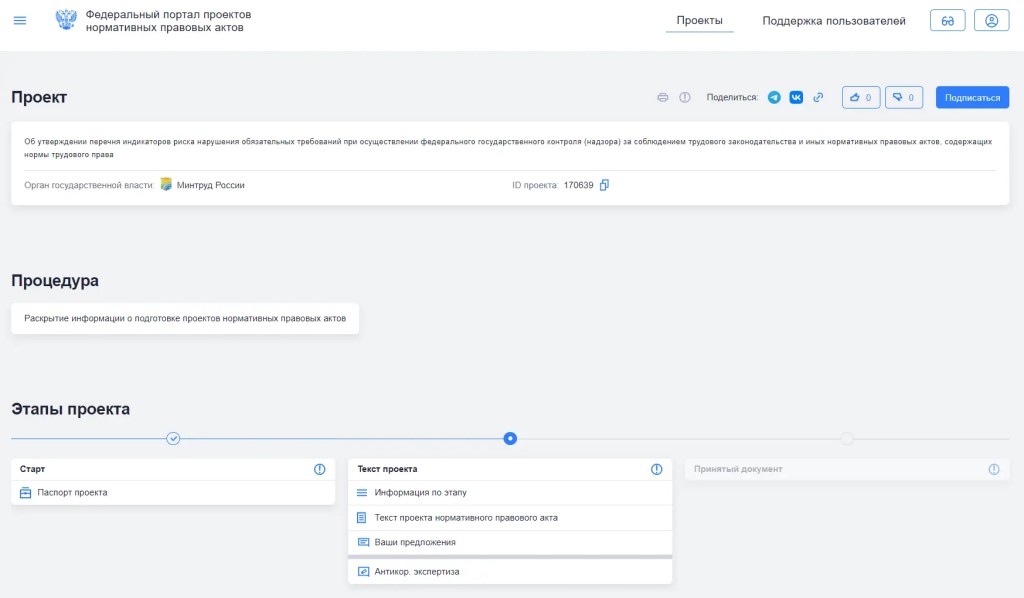Copy the project ID 170639
This screenshot has height=598, width=1024.
coord(604,185)
